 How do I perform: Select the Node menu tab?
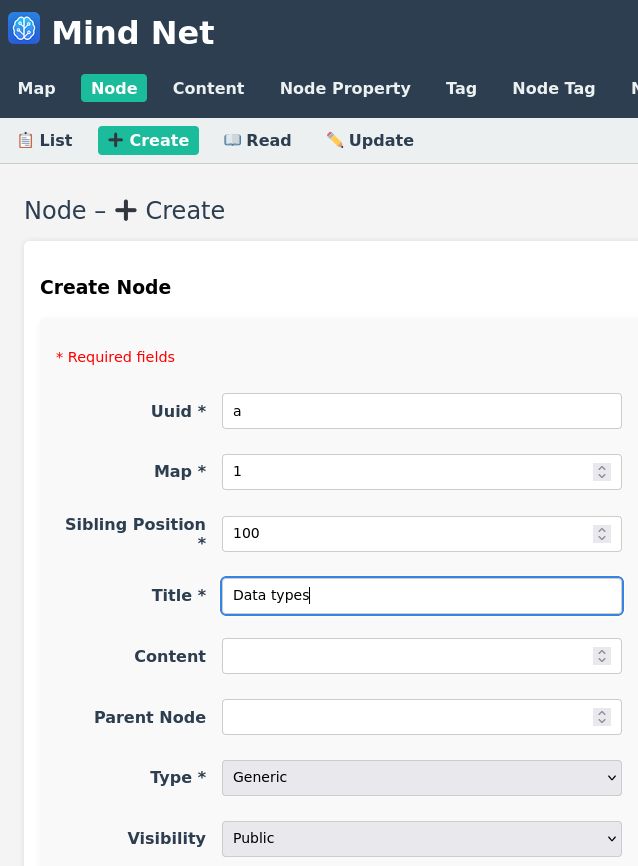pos(114,88)
